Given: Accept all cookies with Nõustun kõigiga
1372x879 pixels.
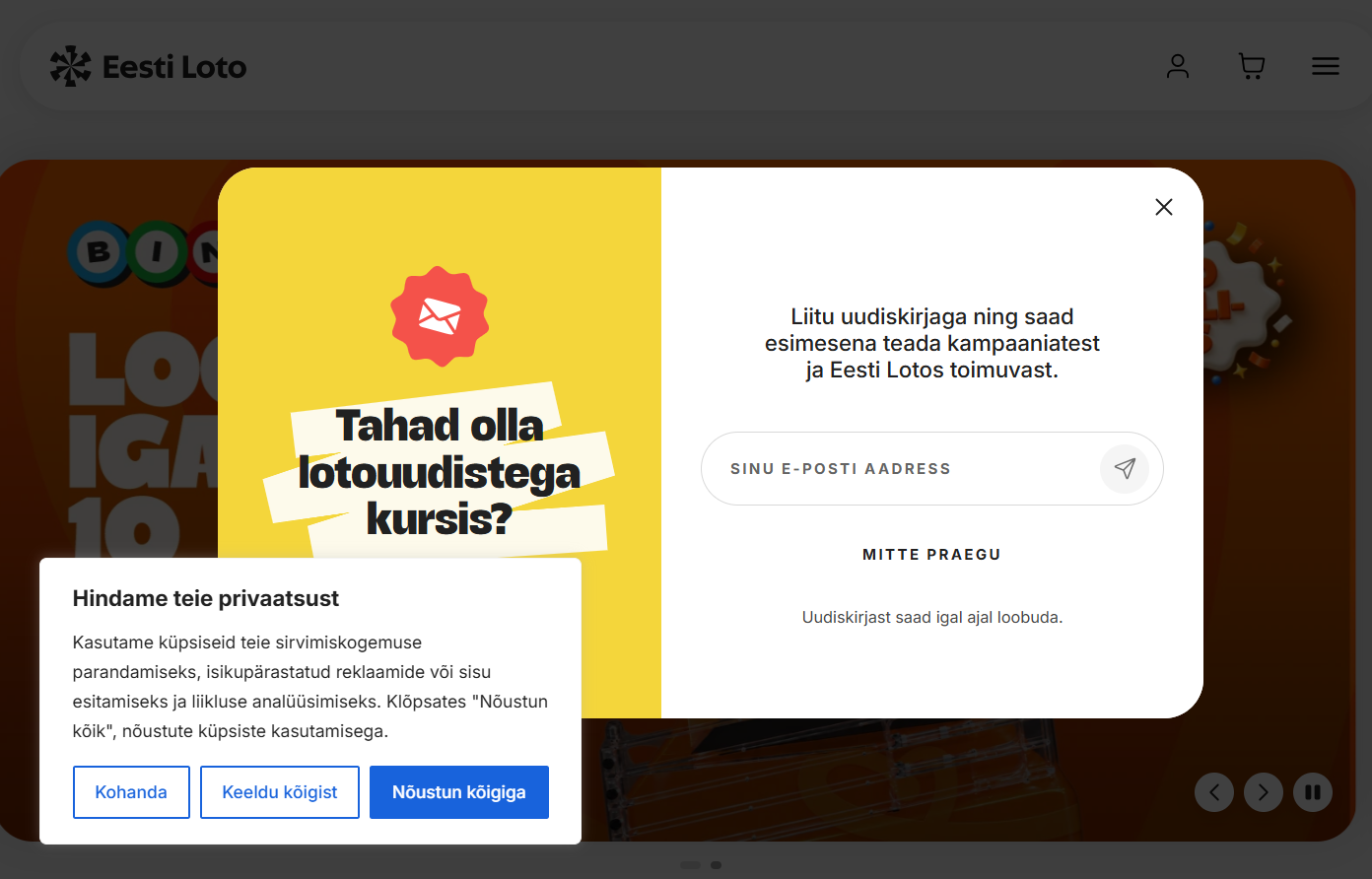Looking at the screenshot, I should pyautogui.click(x=459, y=792).
